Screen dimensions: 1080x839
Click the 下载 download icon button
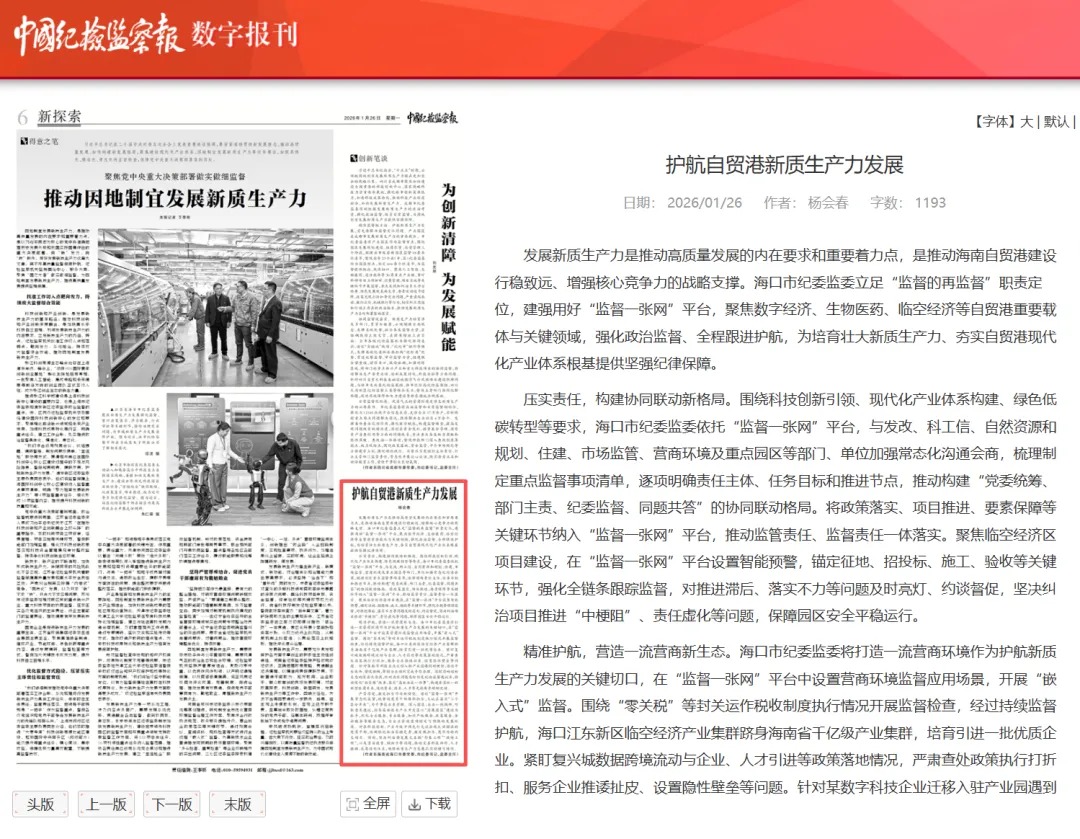428,803
